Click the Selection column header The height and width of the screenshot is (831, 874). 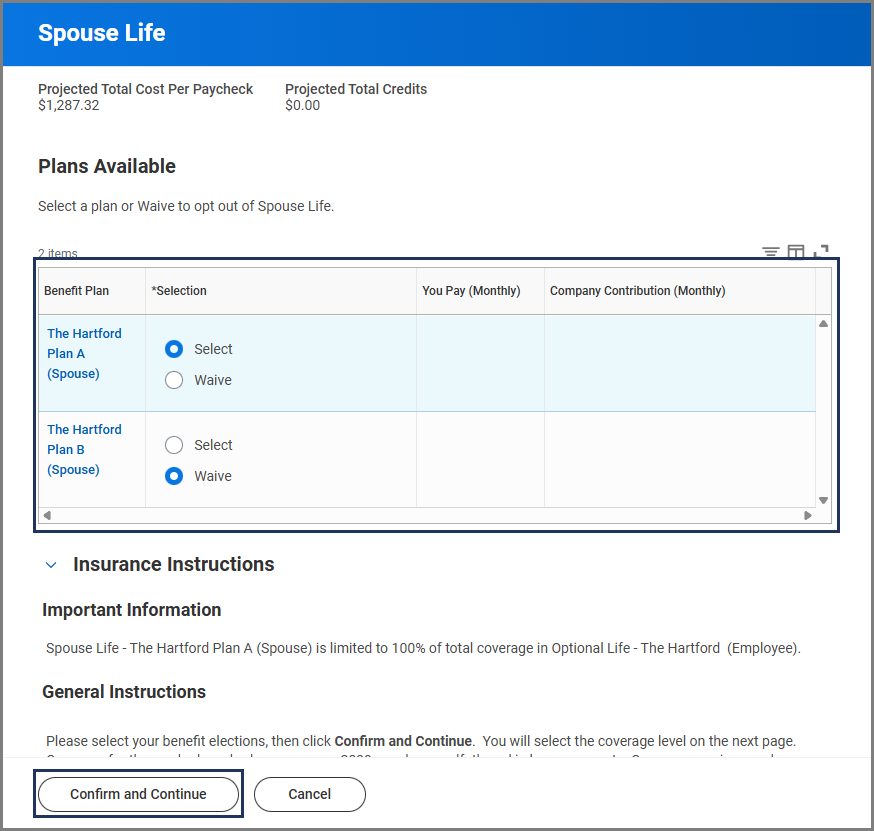click(x=179, y=291)
